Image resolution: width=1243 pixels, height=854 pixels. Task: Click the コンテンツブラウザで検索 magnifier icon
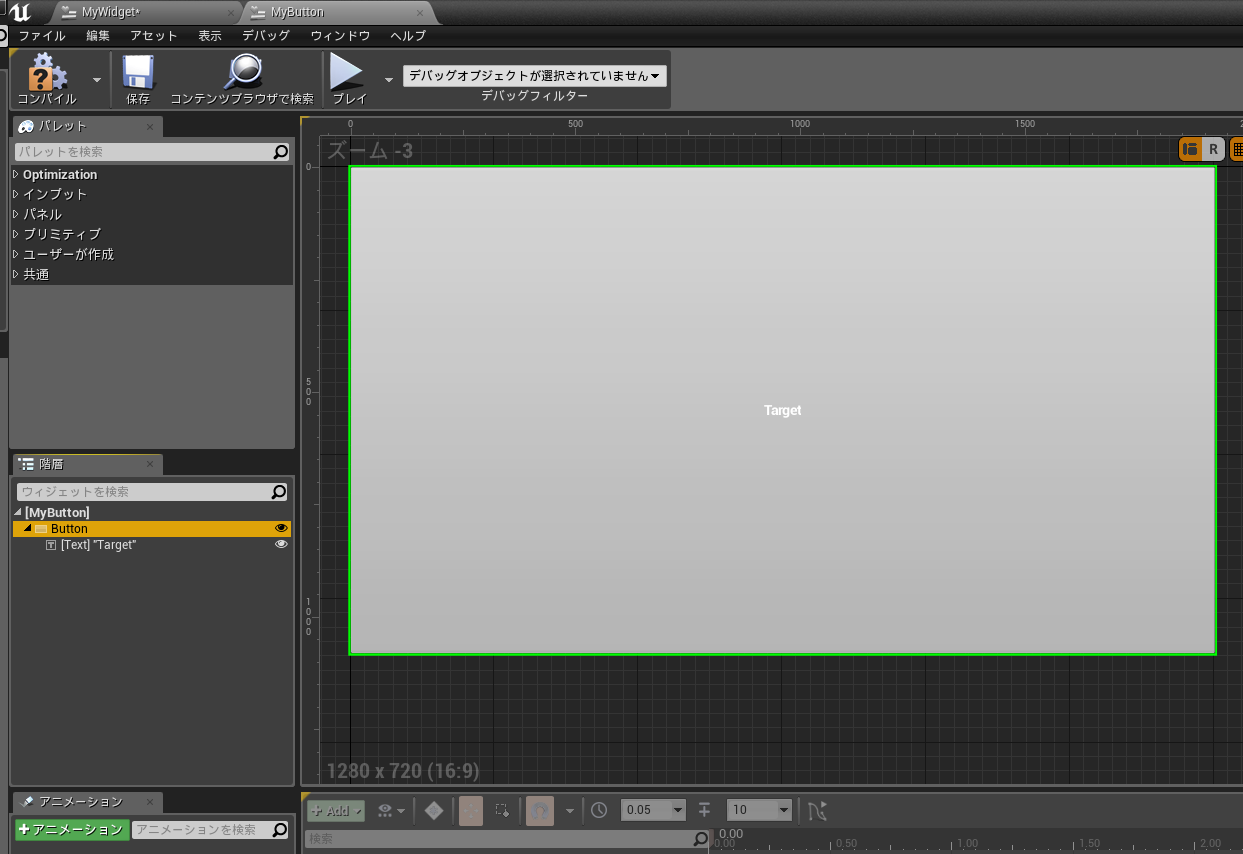click(x=242, y=72)
